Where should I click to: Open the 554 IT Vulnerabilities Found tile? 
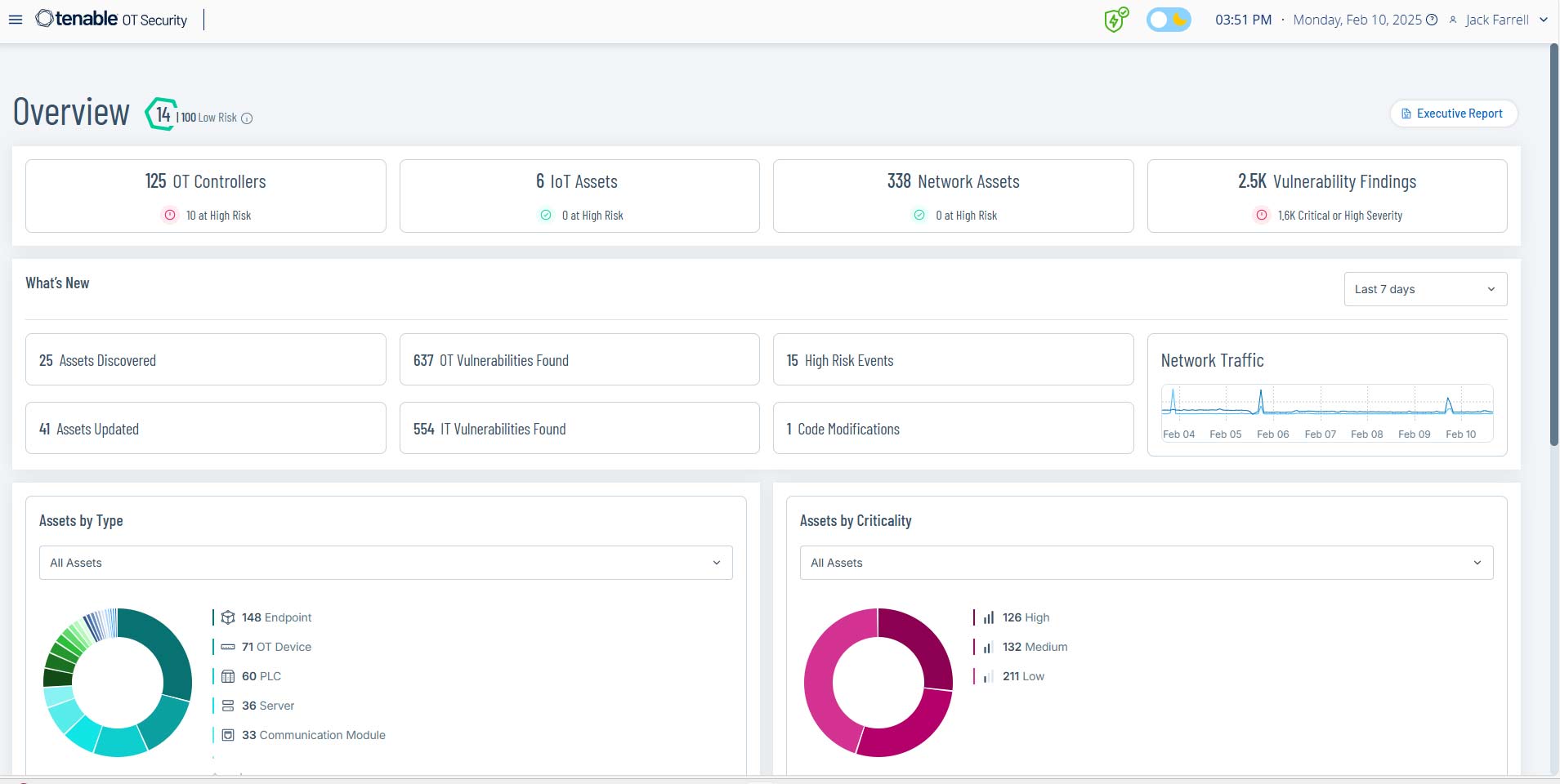point(579,428)
